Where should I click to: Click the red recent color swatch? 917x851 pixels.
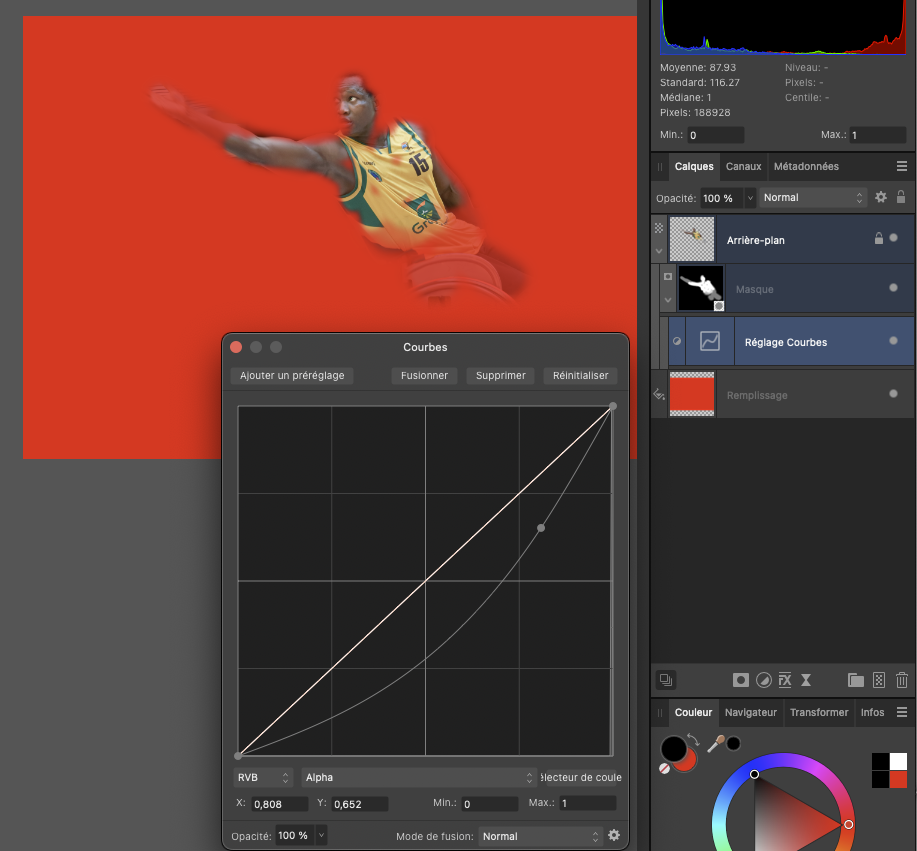(898, 779)
